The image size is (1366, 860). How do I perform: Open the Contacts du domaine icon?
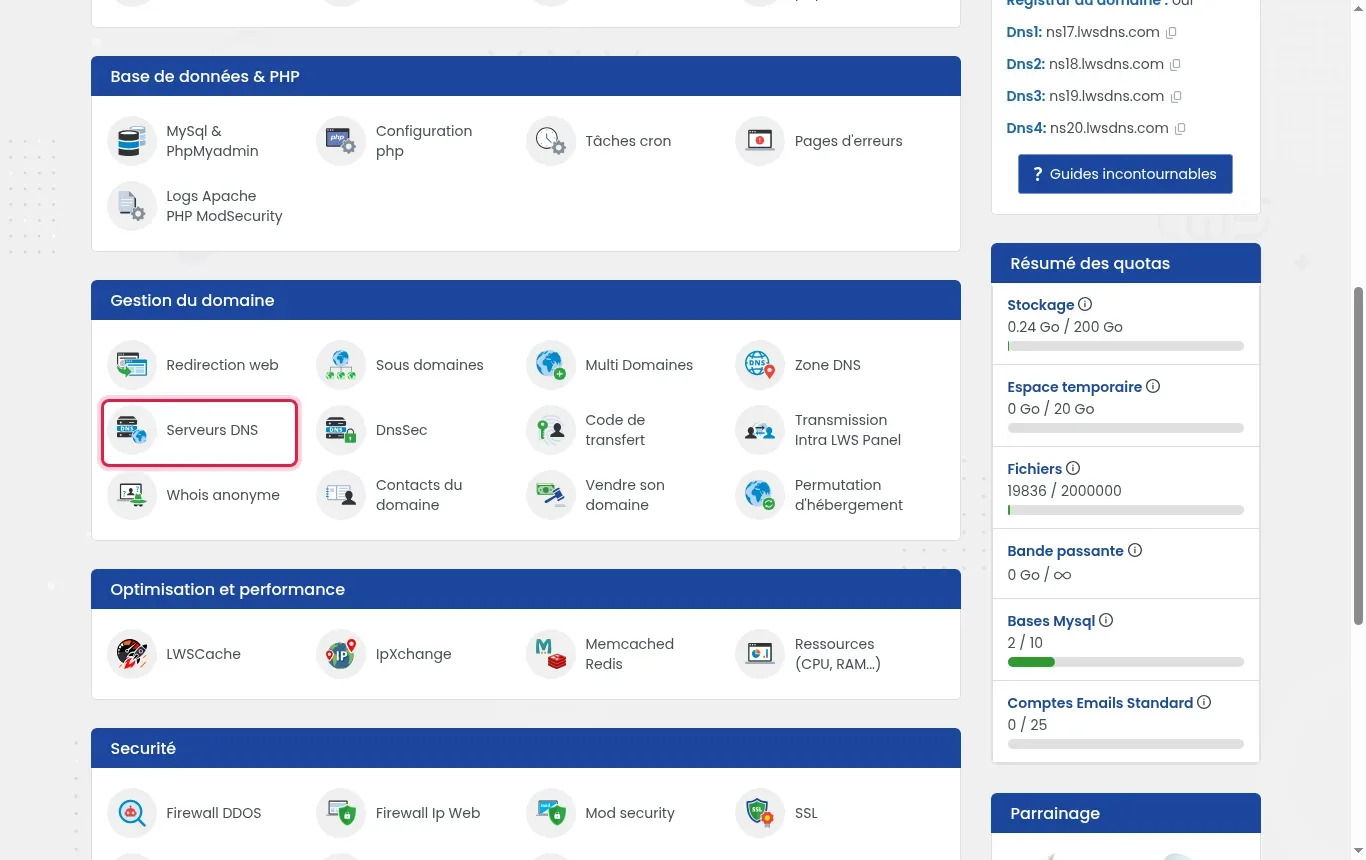tap(341, 495)
